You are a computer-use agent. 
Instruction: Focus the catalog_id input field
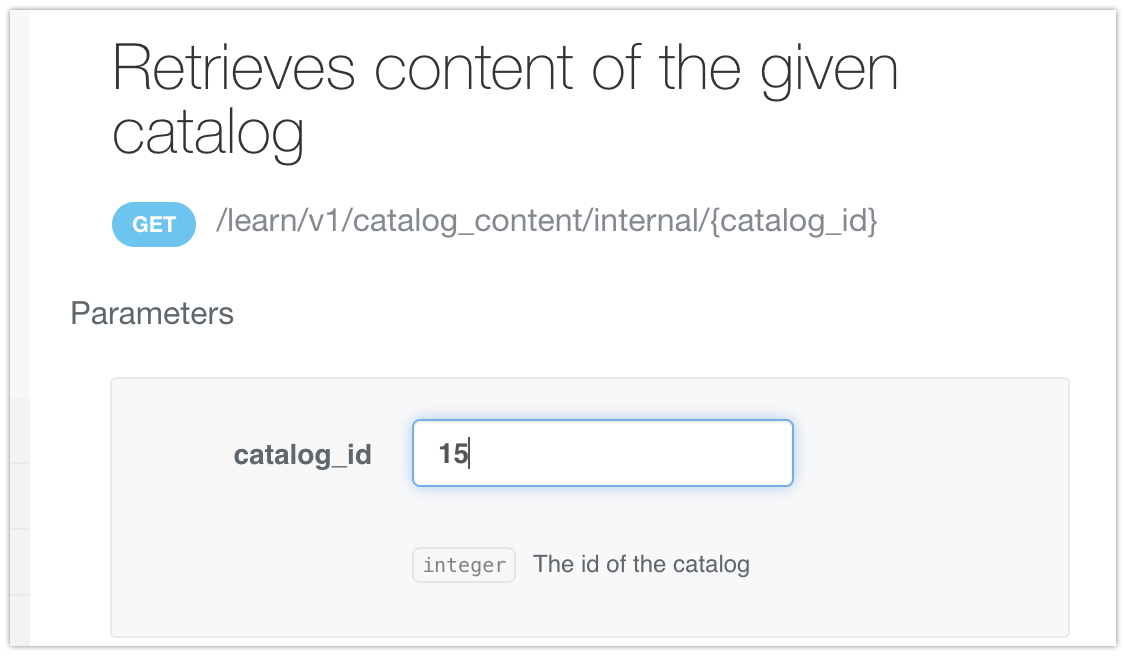[x=602, y=453]
